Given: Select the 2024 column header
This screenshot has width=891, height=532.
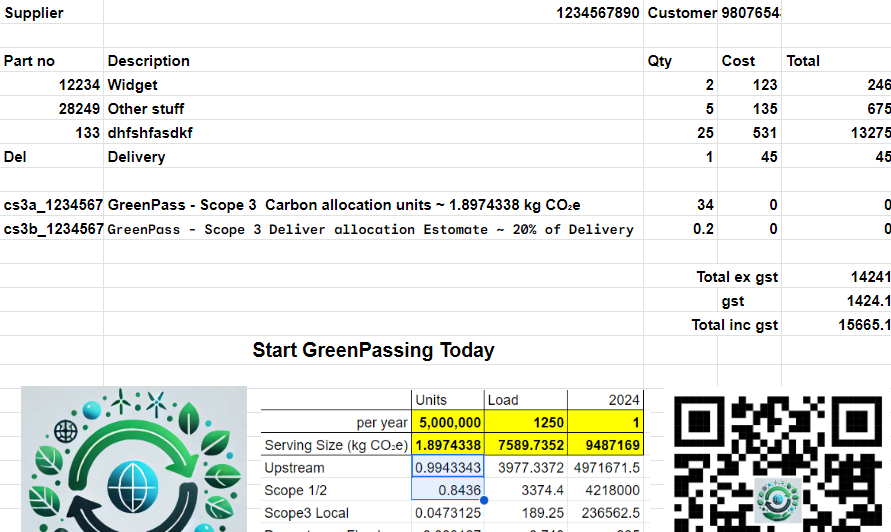Looking at the screenshot, I should 605,400.
